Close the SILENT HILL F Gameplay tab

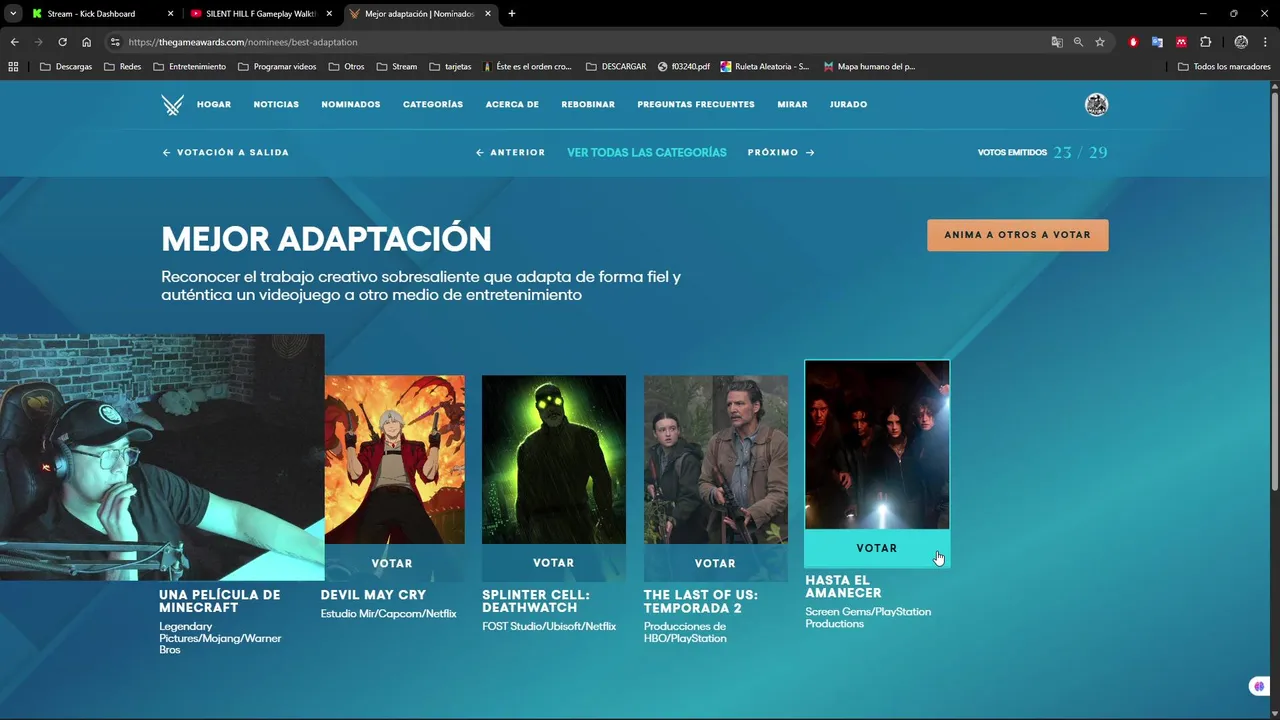tap(329, 14)
